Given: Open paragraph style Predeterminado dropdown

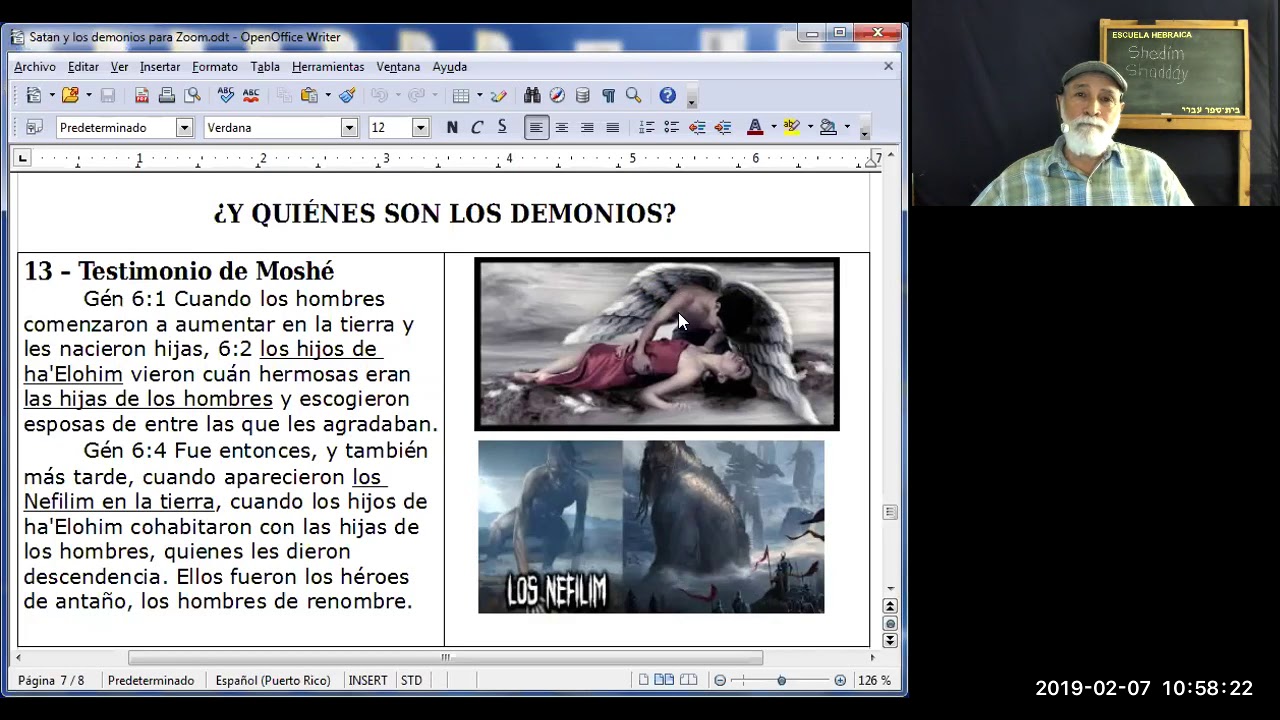Looking at the screenshot, I should click(x=184, y=127).
